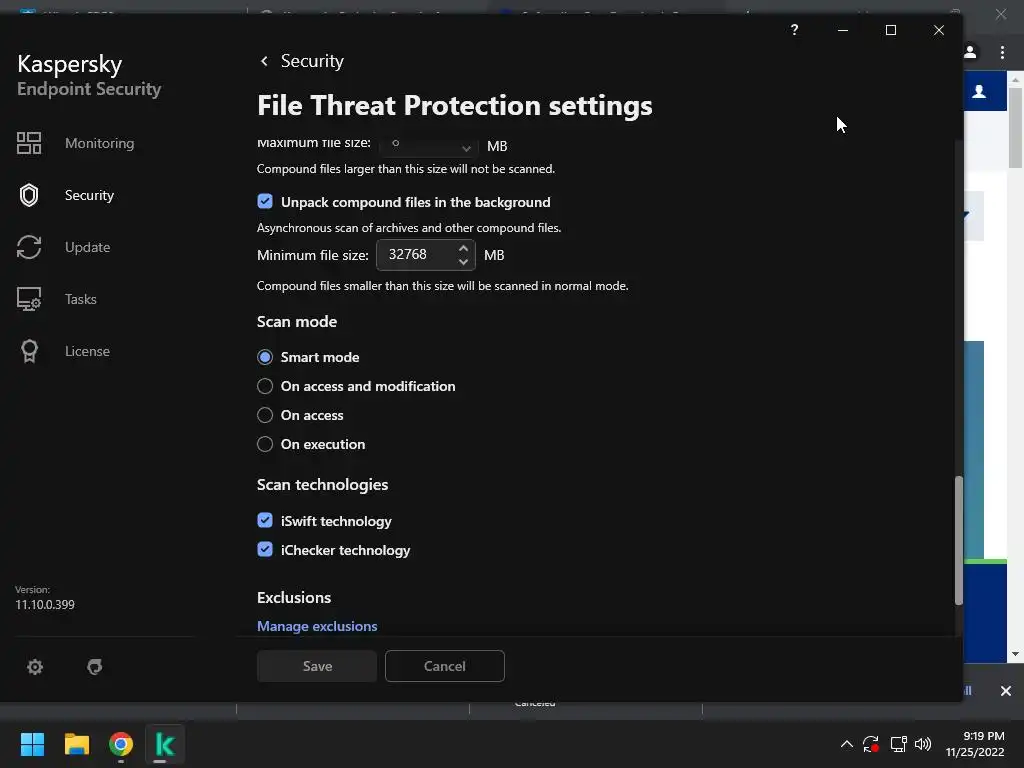Select the Smart mode radio button
This screenshot has width=1024, height=768.
click(x=264, y=357)
